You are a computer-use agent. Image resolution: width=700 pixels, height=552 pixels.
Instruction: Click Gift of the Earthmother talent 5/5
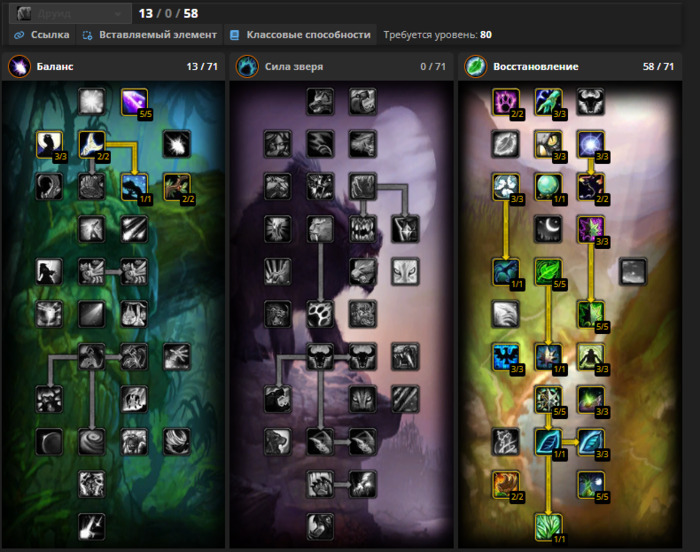coord(591,484)
